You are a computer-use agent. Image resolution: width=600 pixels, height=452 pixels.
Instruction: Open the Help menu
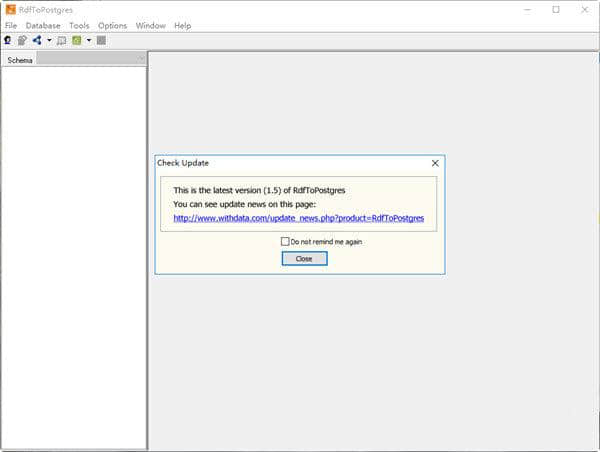182,25
